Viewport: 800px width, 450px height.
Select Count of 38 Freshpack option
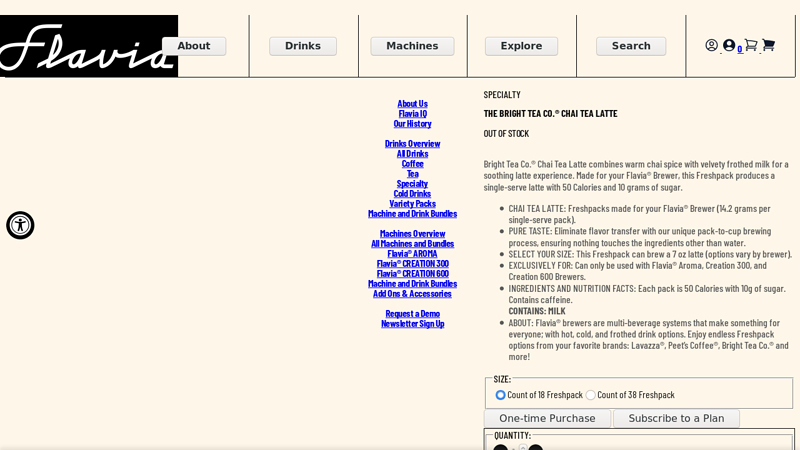[591, 395]
